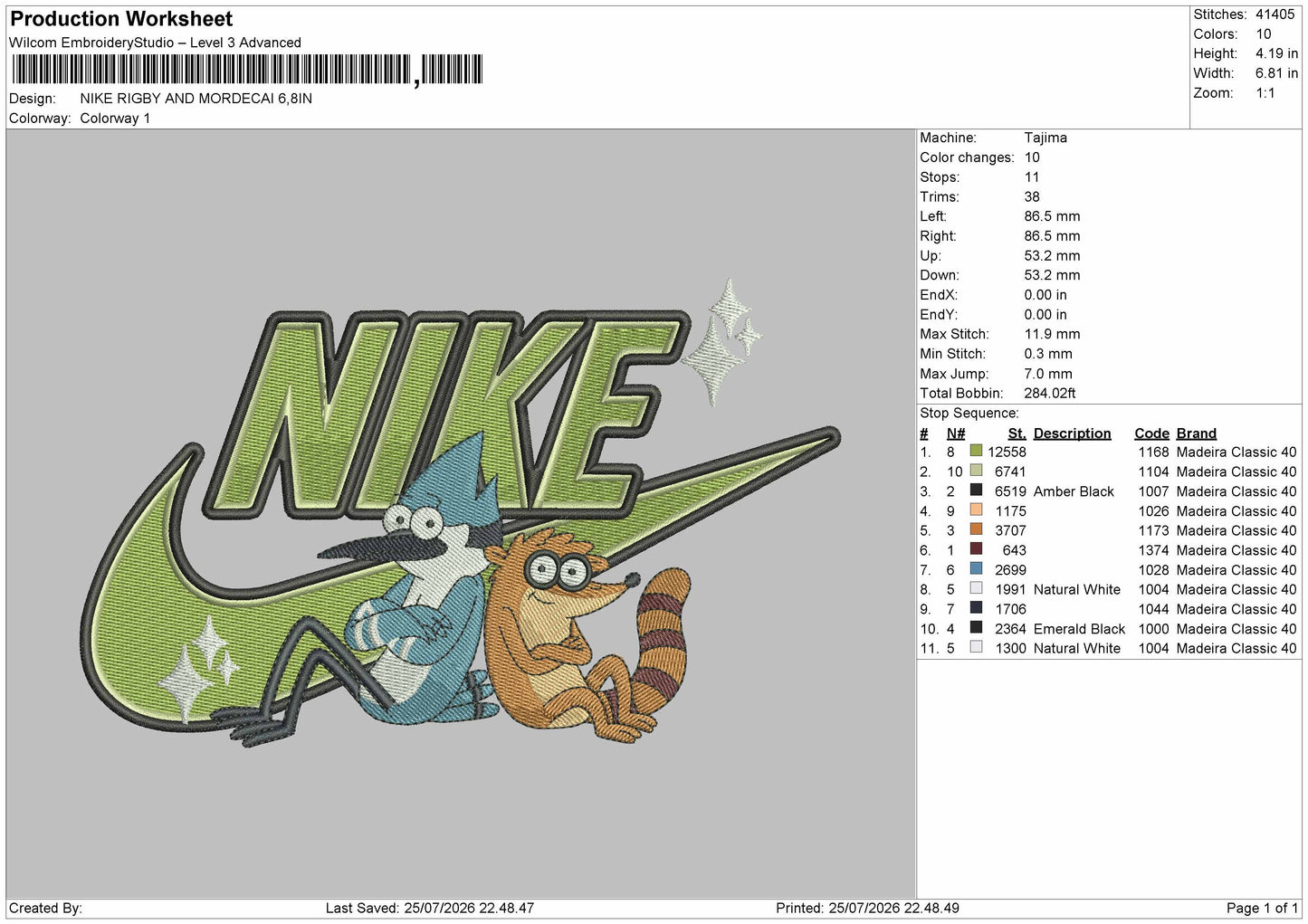Click 'Last Saved: 25/07/2026 22.48.47' footer
Image resolution: width=1308 pixels, height=924 pixels.
[x=430, y=908]
